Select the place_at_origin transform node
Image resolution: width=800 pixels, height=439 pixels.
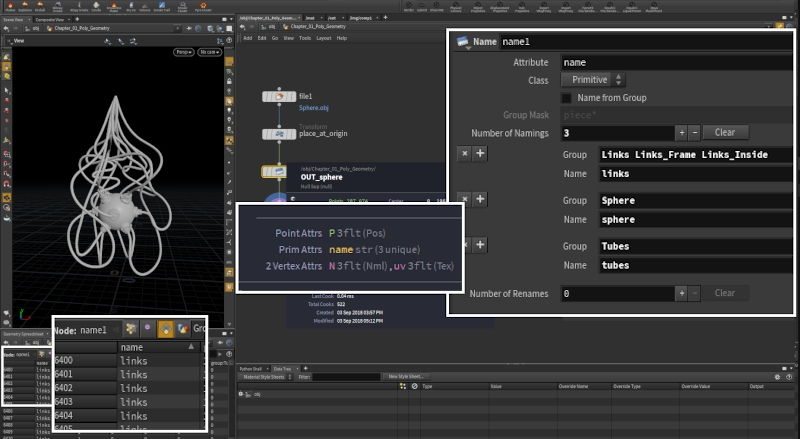277,133
